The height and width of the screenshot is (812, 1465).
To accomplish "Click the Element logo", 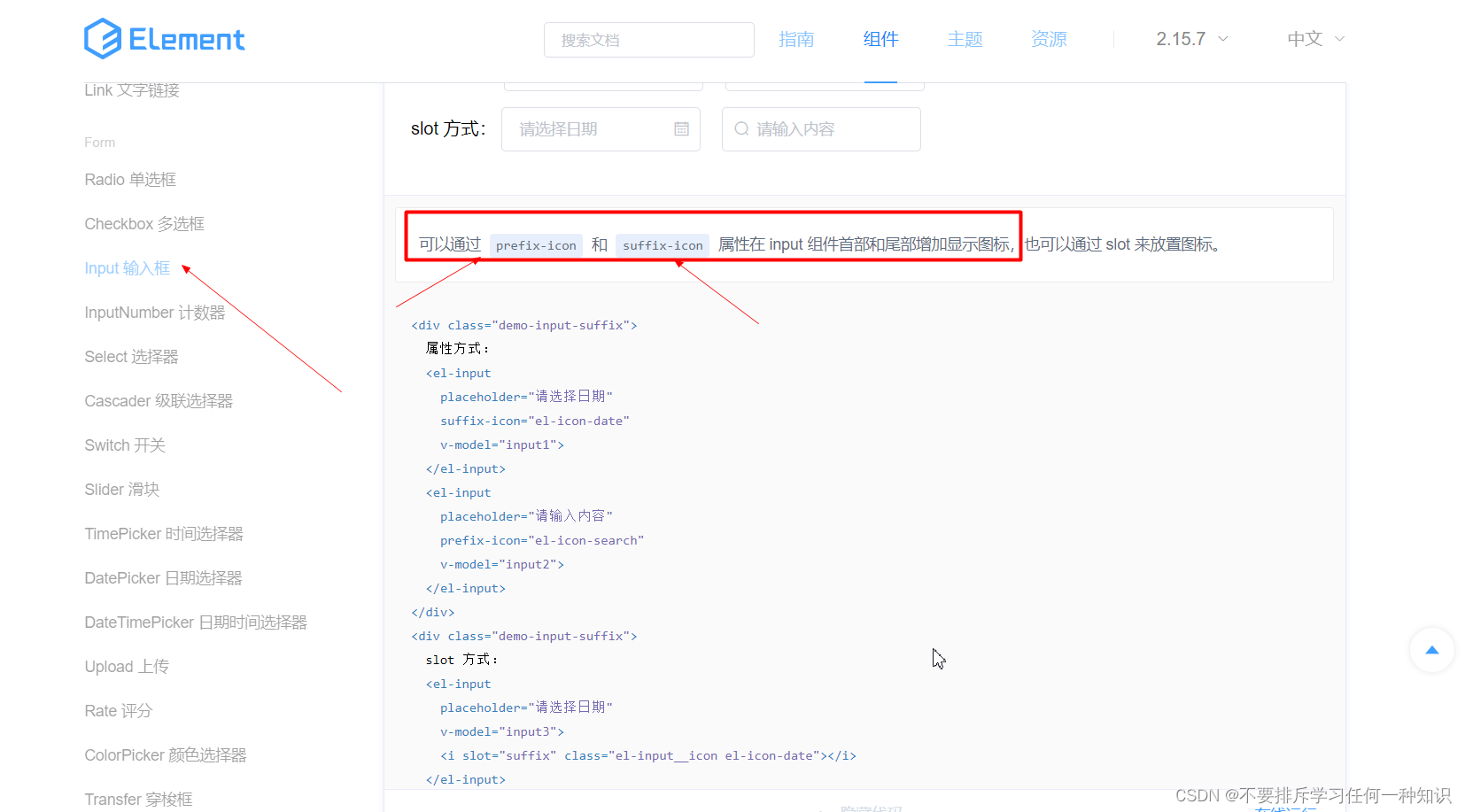I will point(164,39).
